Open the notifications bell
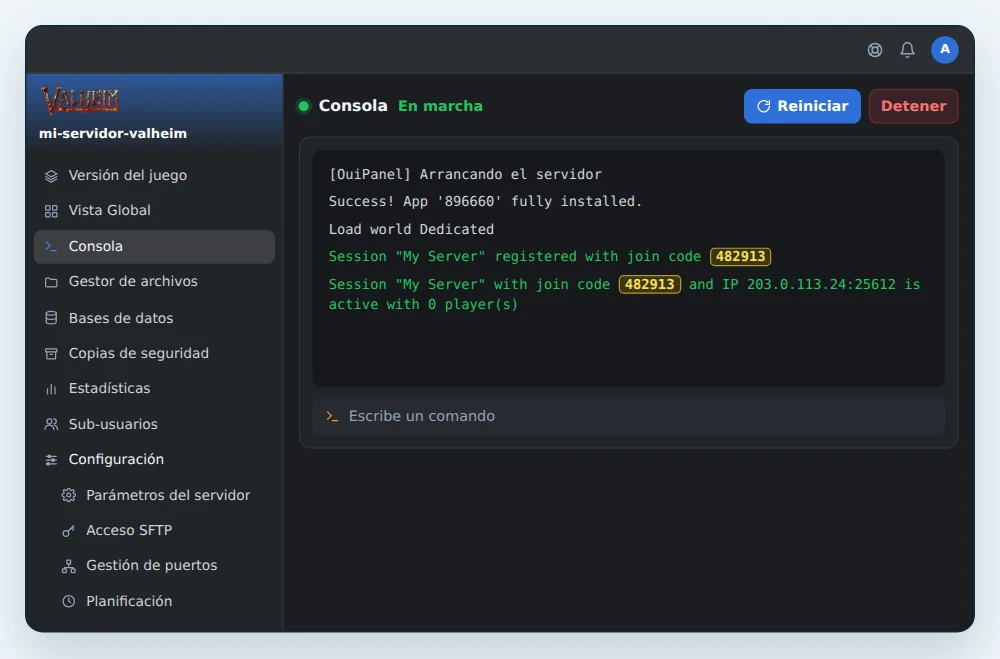1000x659 pixels. pos(908,50)
